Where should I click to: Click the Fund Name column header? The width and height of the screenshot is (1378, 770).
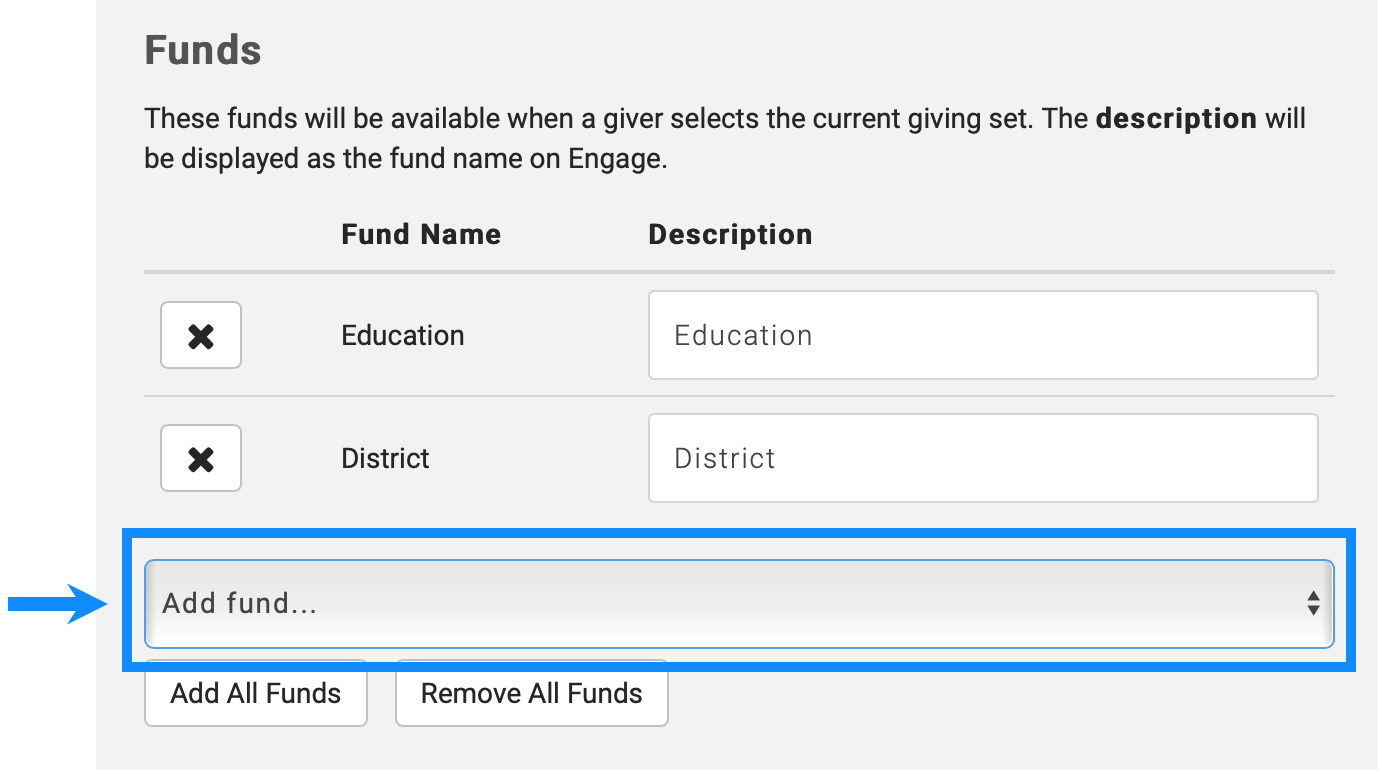[x=421, y=235]
